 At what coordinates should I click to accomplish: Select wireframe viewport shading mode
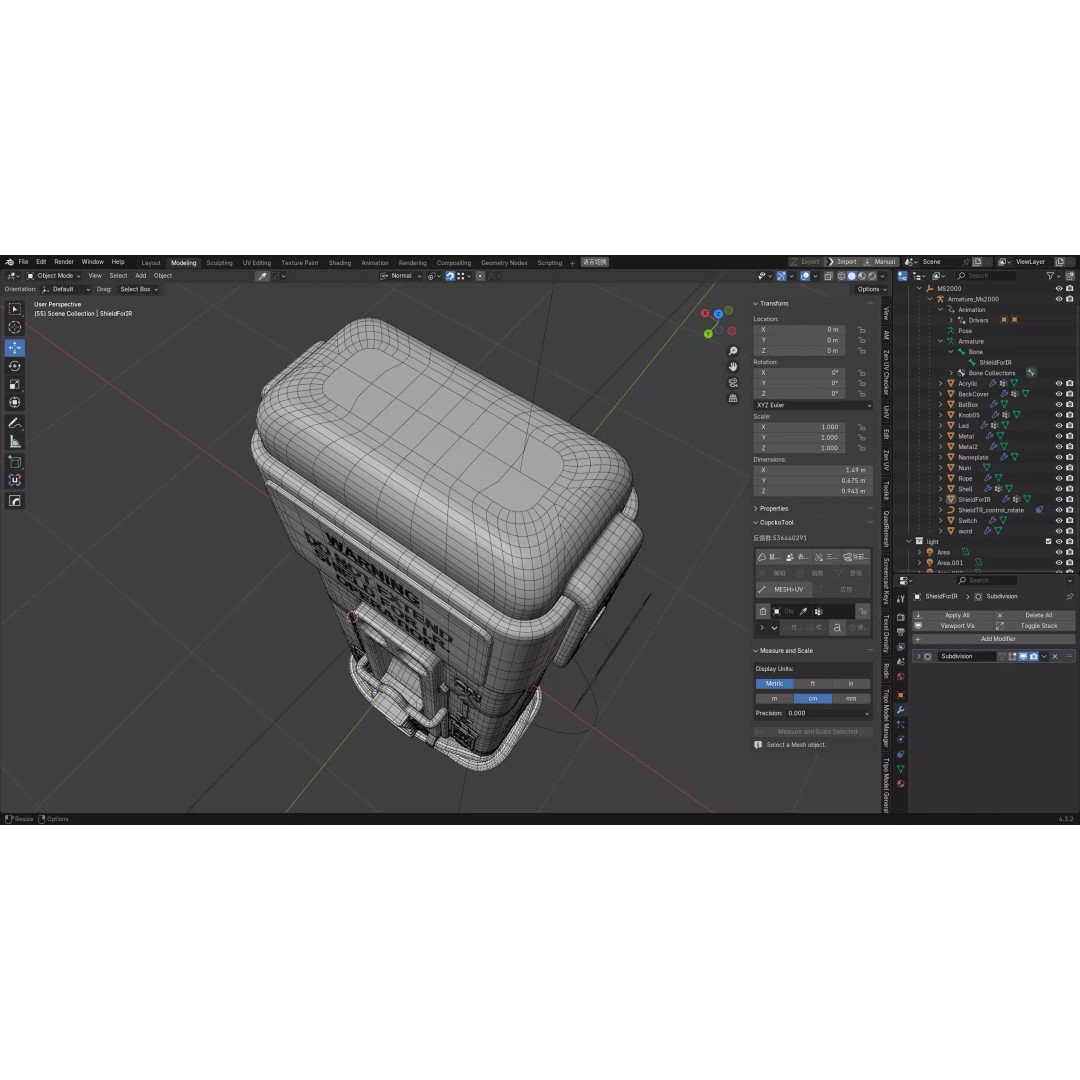tap(841, 276)
